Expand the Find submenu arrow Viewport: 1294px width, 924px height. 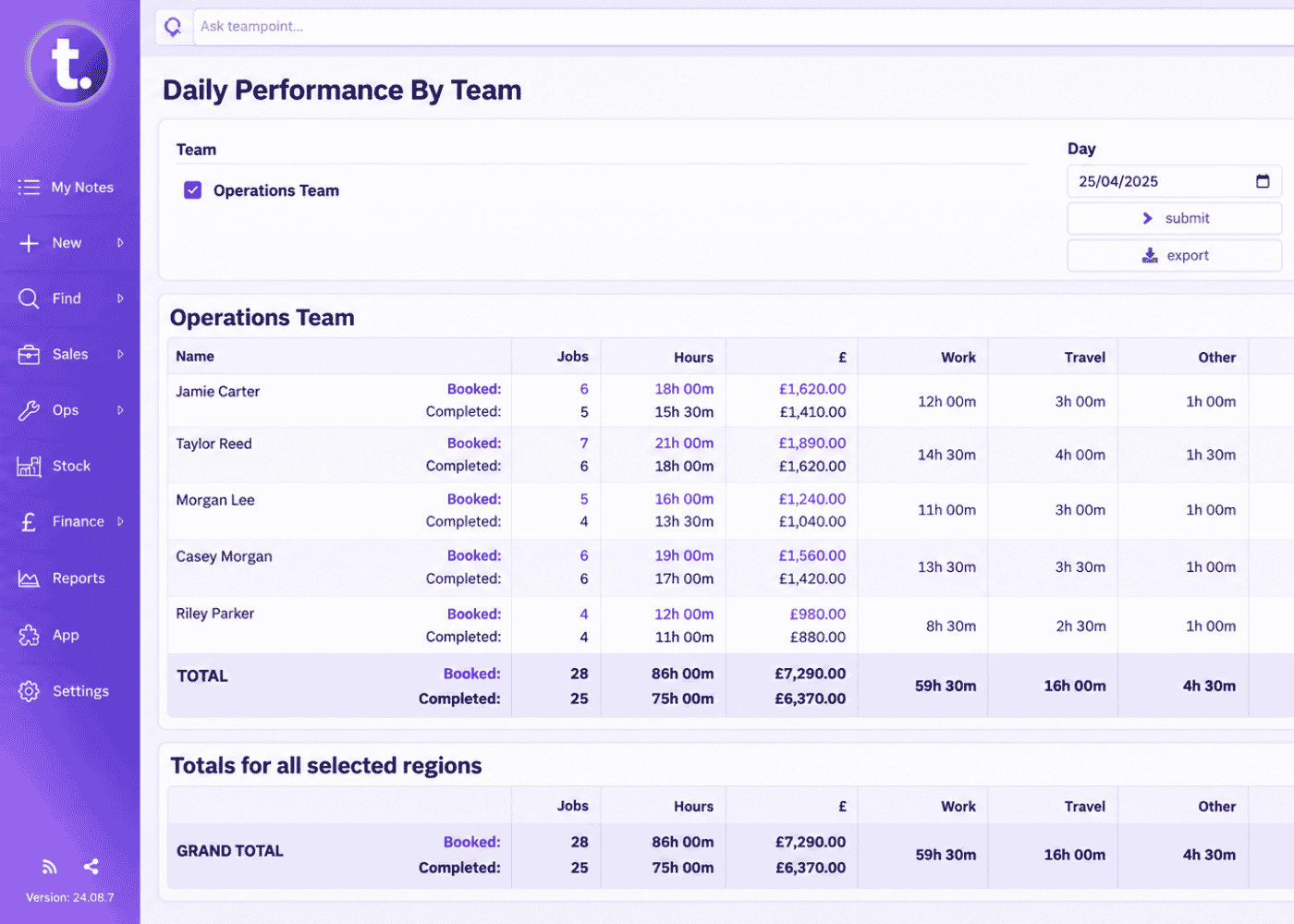(x=120, y=298)
